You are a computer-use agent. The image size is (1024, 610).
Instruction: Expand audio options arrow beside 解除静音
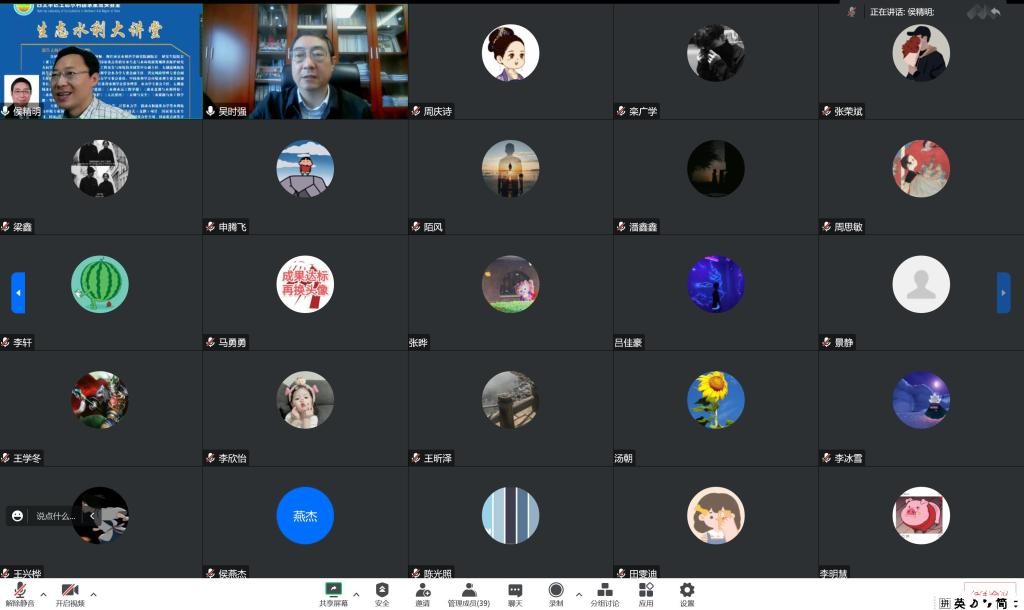point(43,594)
